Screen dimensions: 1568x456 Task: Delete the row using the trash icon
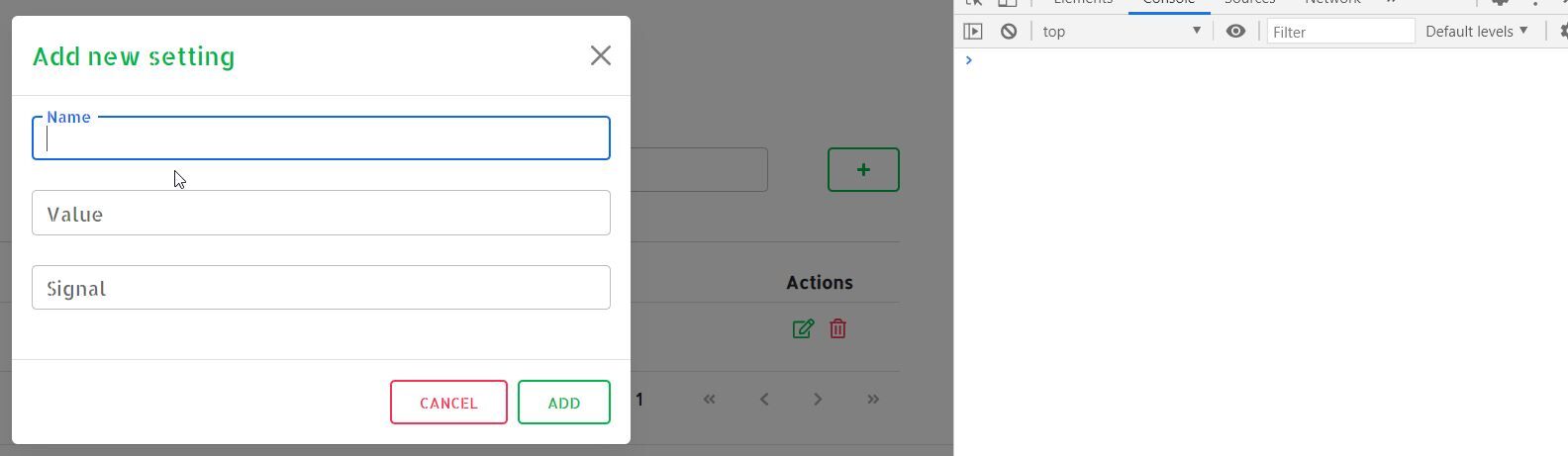pyautogui.click(x=837, y=328)
